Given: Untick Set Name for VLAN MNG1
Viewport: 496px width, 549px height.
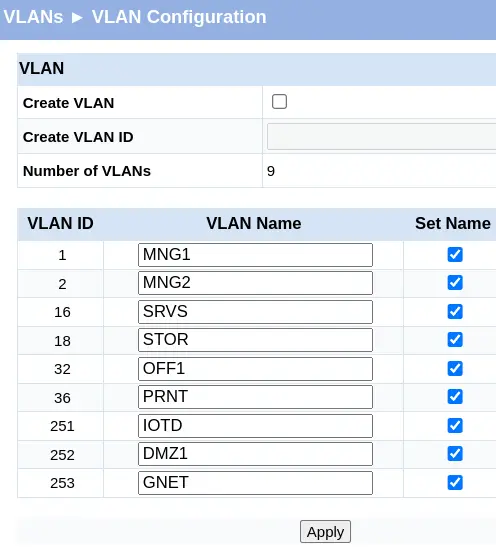Looking at the screenshot, I should click(455, 255).
